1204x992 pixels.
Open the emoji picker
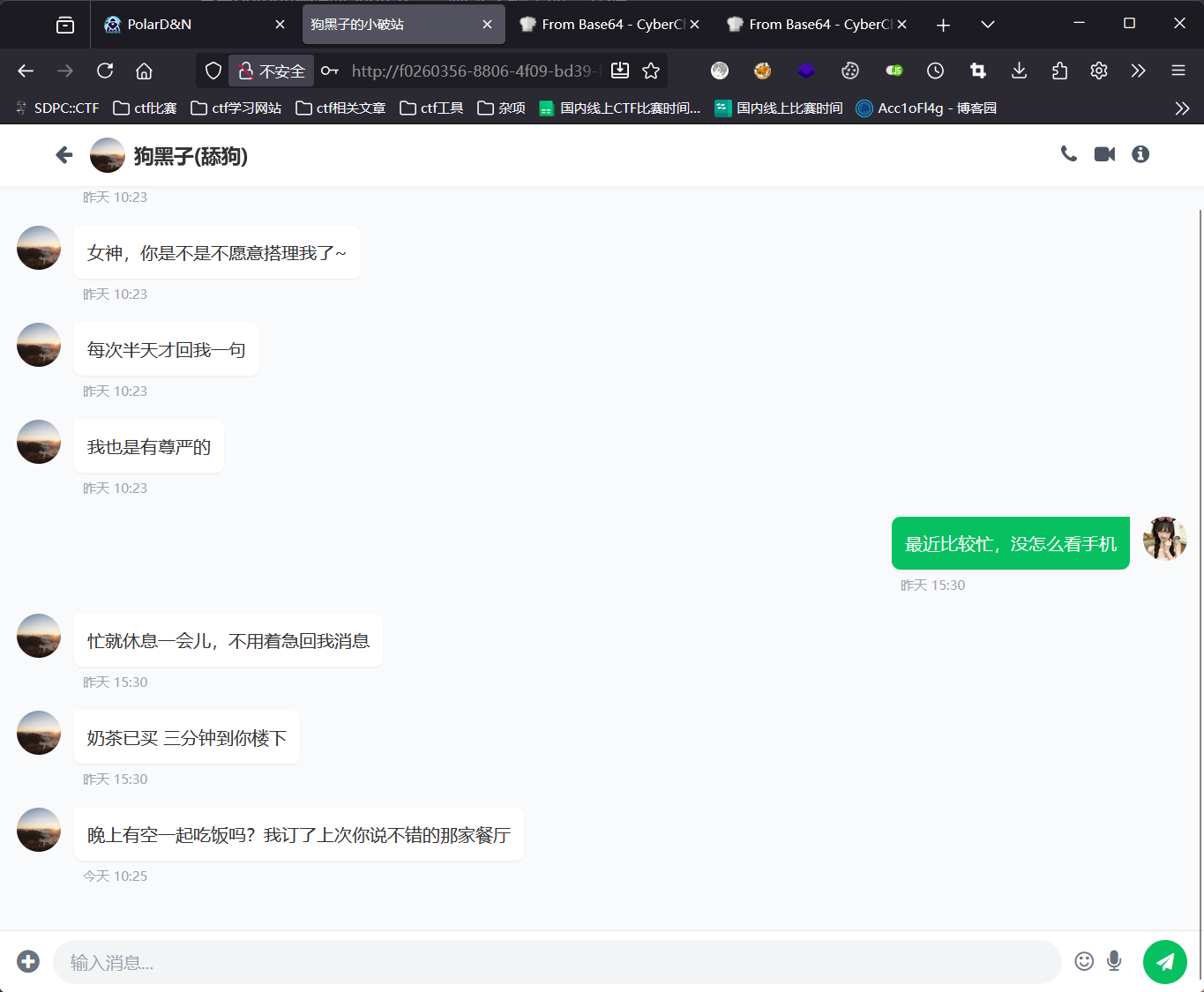(x=1084, y=962)
